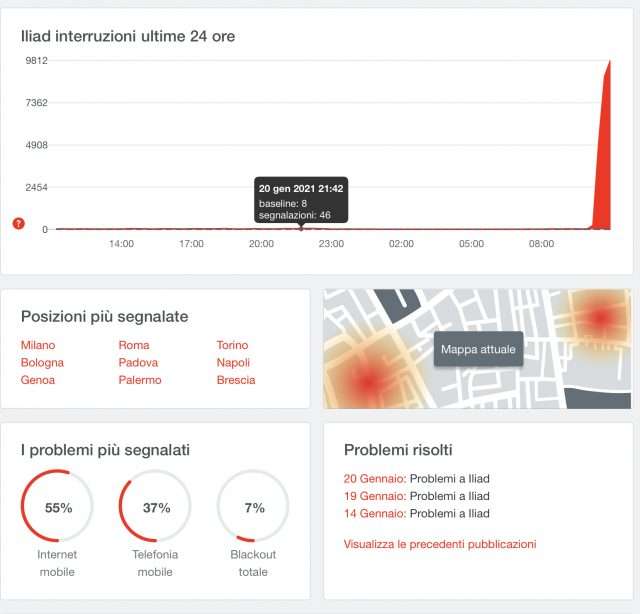
Task: Click the 7% Blackout totale gauge
Action: point(253,506)
